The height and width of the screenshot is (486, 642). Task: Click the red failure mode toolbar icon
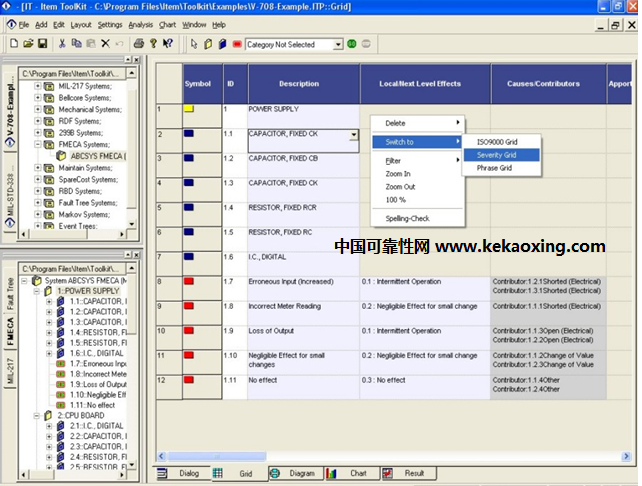[x=236, y=44]
